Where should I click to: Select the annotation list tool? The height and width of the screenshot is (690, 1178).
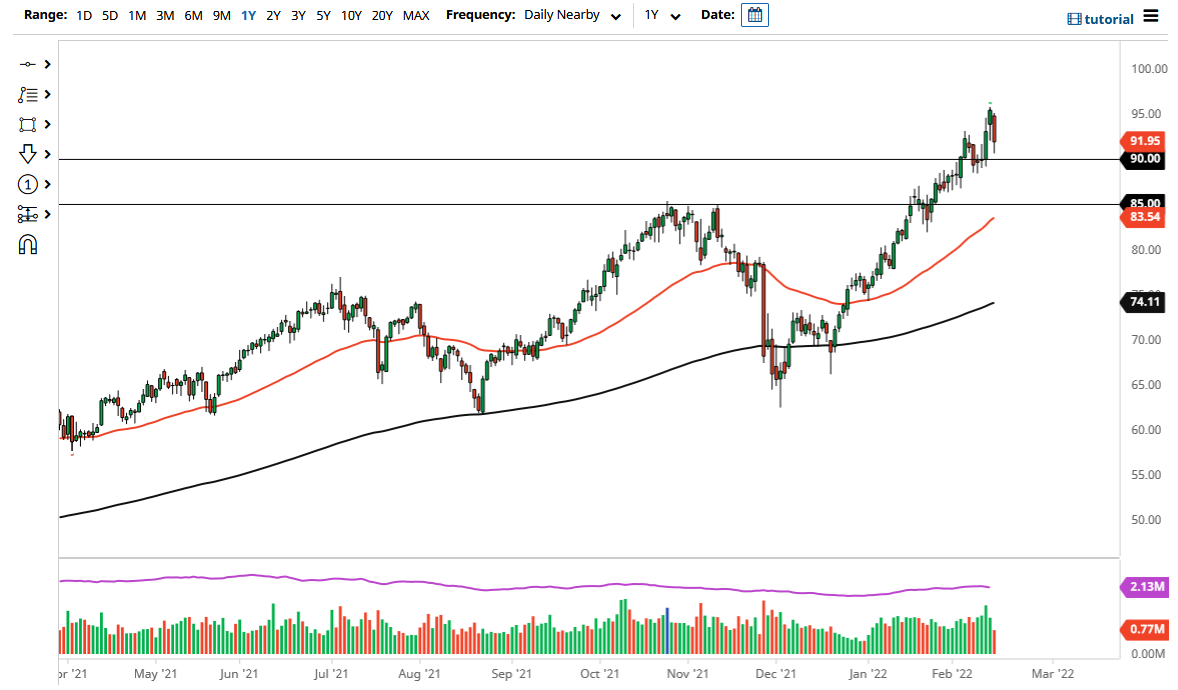(x=28, y=94)
